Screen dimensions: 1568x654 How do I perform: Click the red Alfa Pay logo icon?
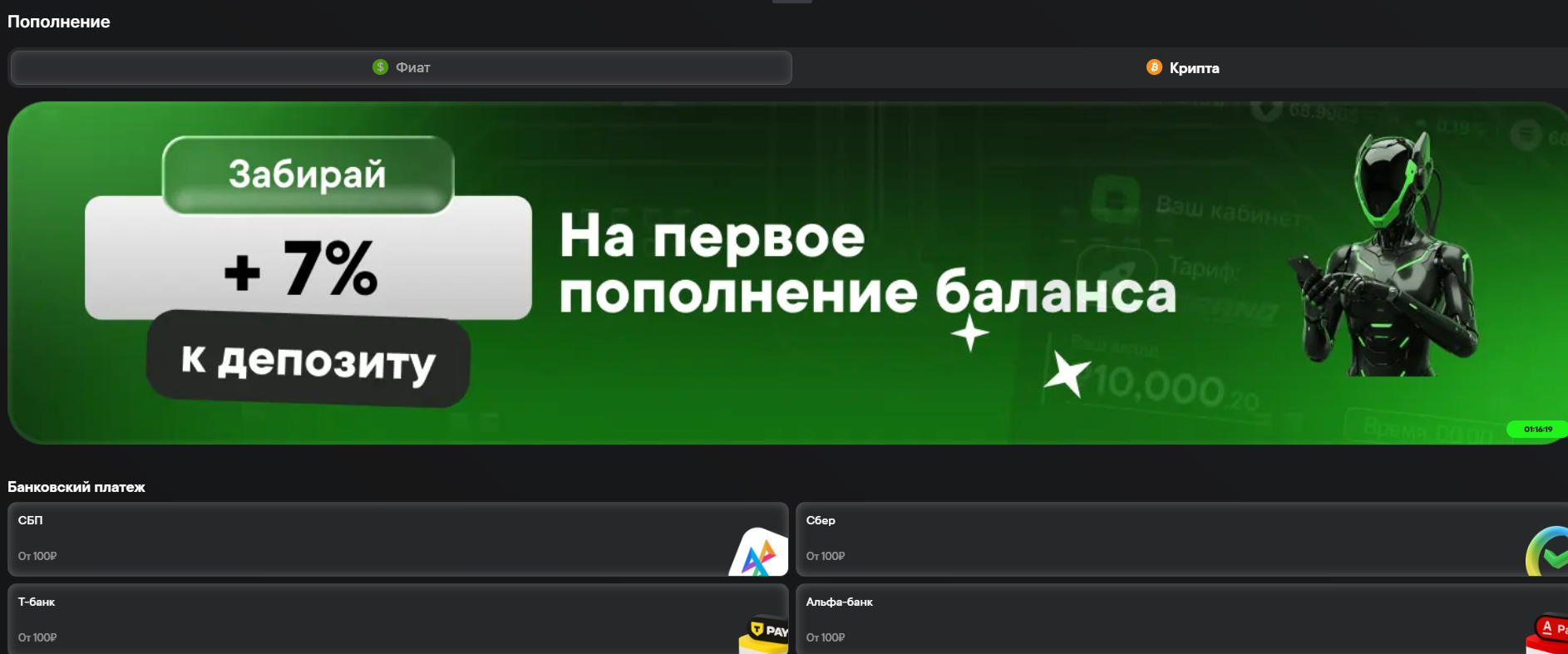(1548, 634)
